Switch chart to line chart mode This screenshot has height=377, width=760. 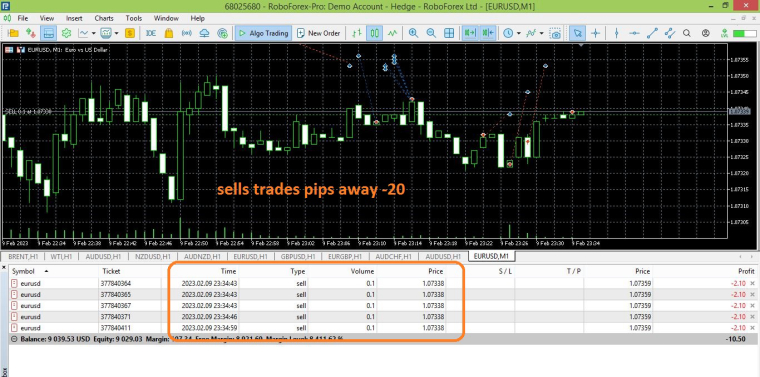click(392, 33)
